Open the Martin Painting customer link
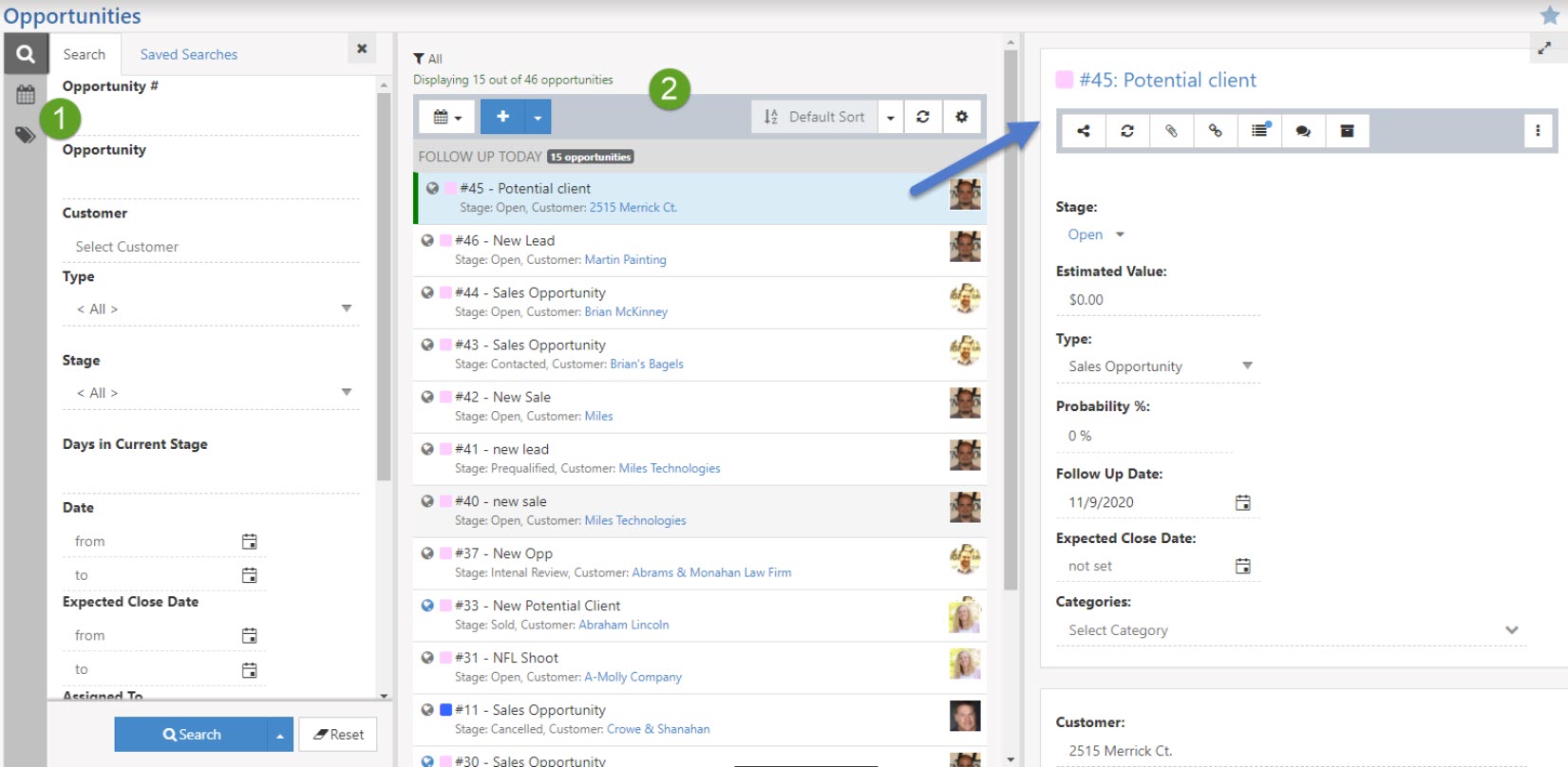Image resolution: width=1568 pixels, height=767 pixels. pyautogui.click(x=625, y=259)
